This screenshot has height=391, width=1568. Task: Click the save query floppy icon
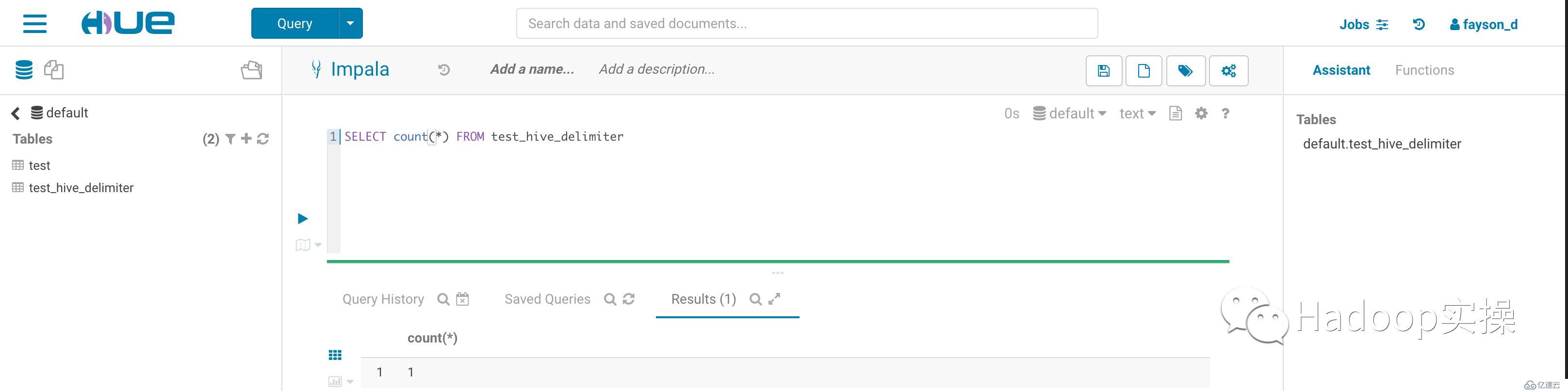[1104, 71]
